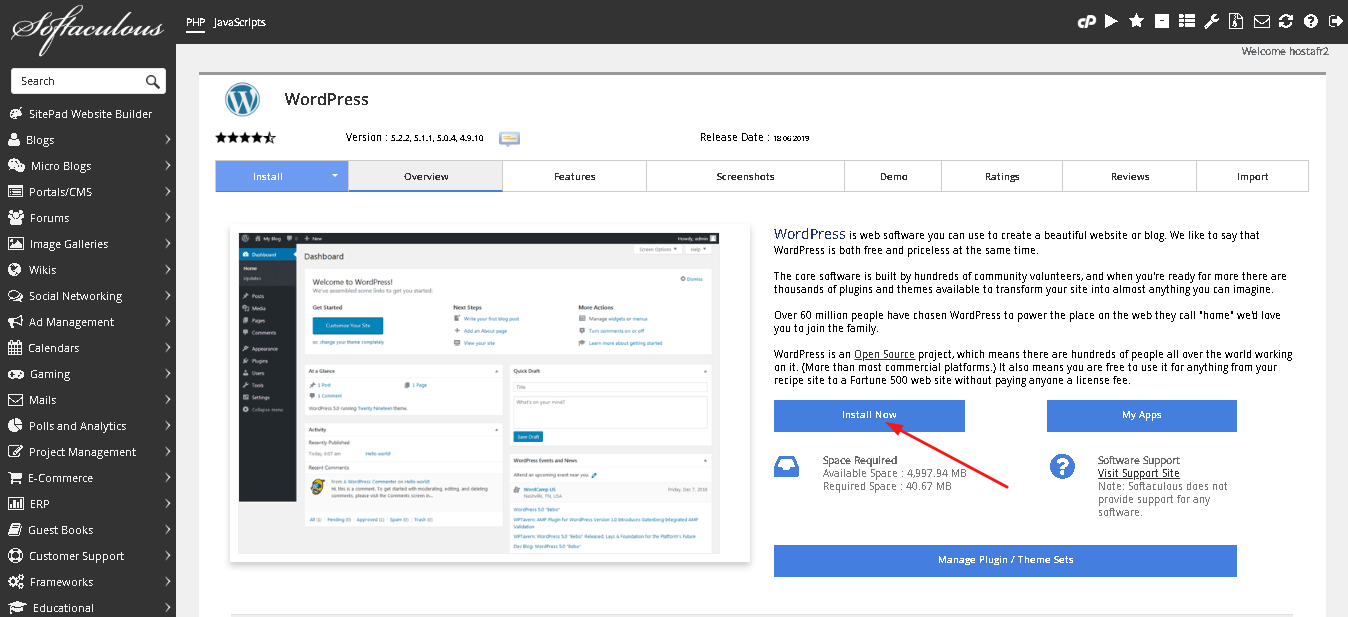This screenshot has height=617, width=1348.
Task: Open settings with the wrench icon
Action: 1211,21
